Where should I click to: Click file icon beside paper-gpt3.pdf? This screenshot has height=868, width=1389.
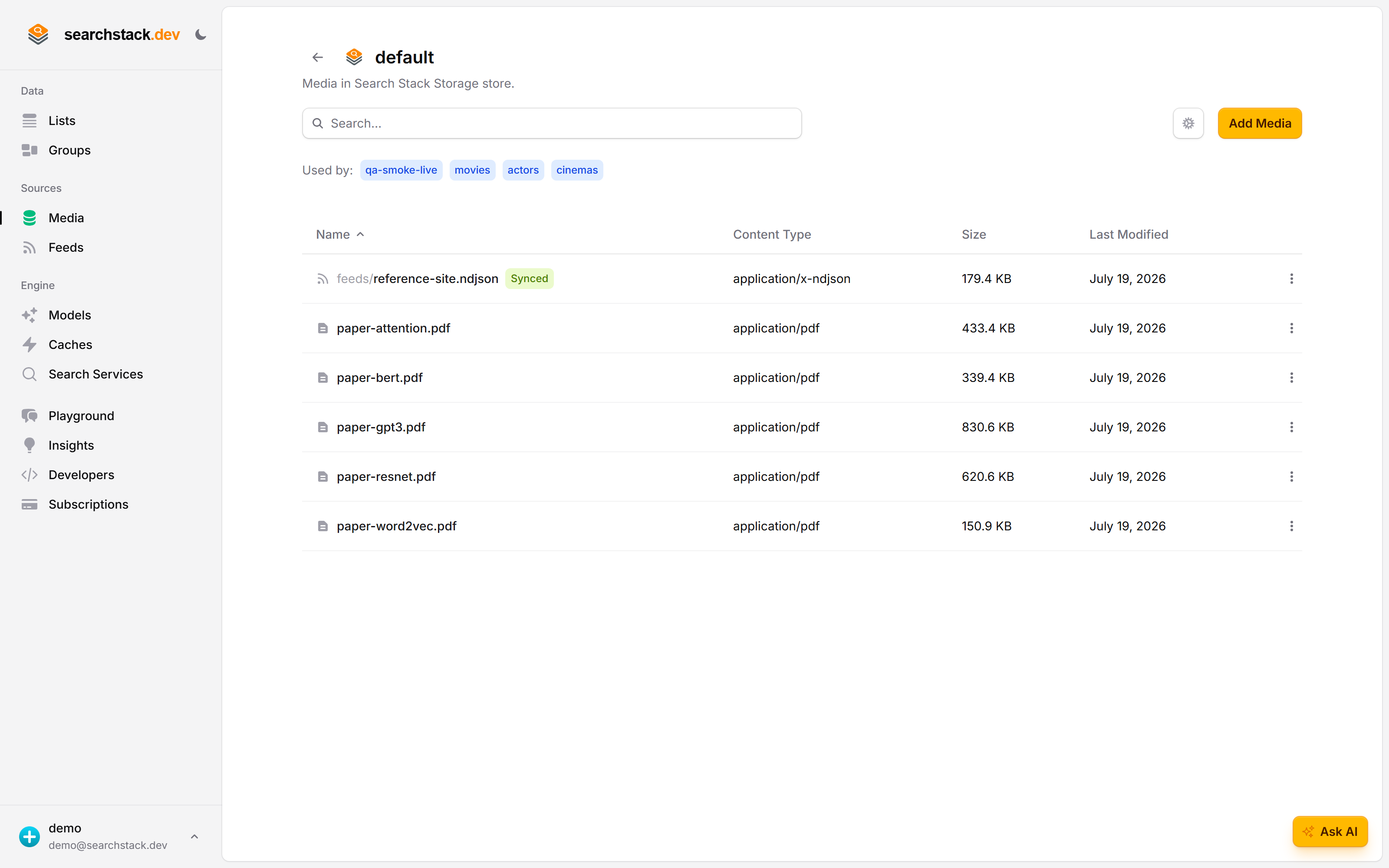323,427
